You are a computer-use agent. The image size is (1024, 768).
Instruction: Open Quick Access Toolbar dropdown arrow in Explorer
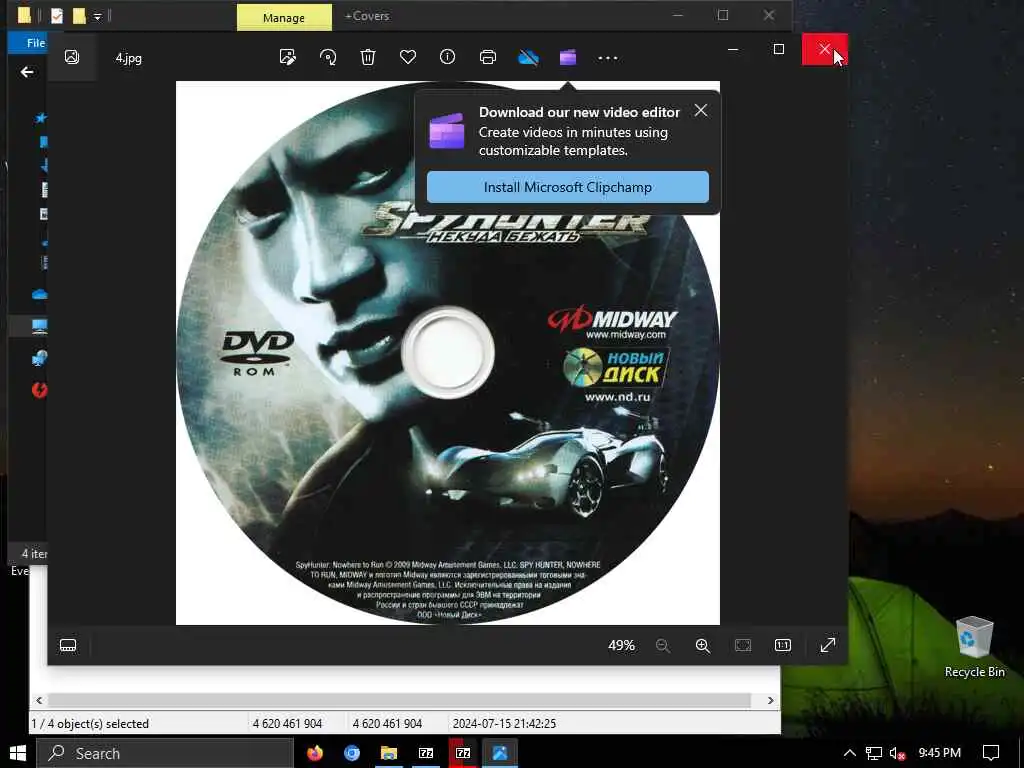(97, 16)
